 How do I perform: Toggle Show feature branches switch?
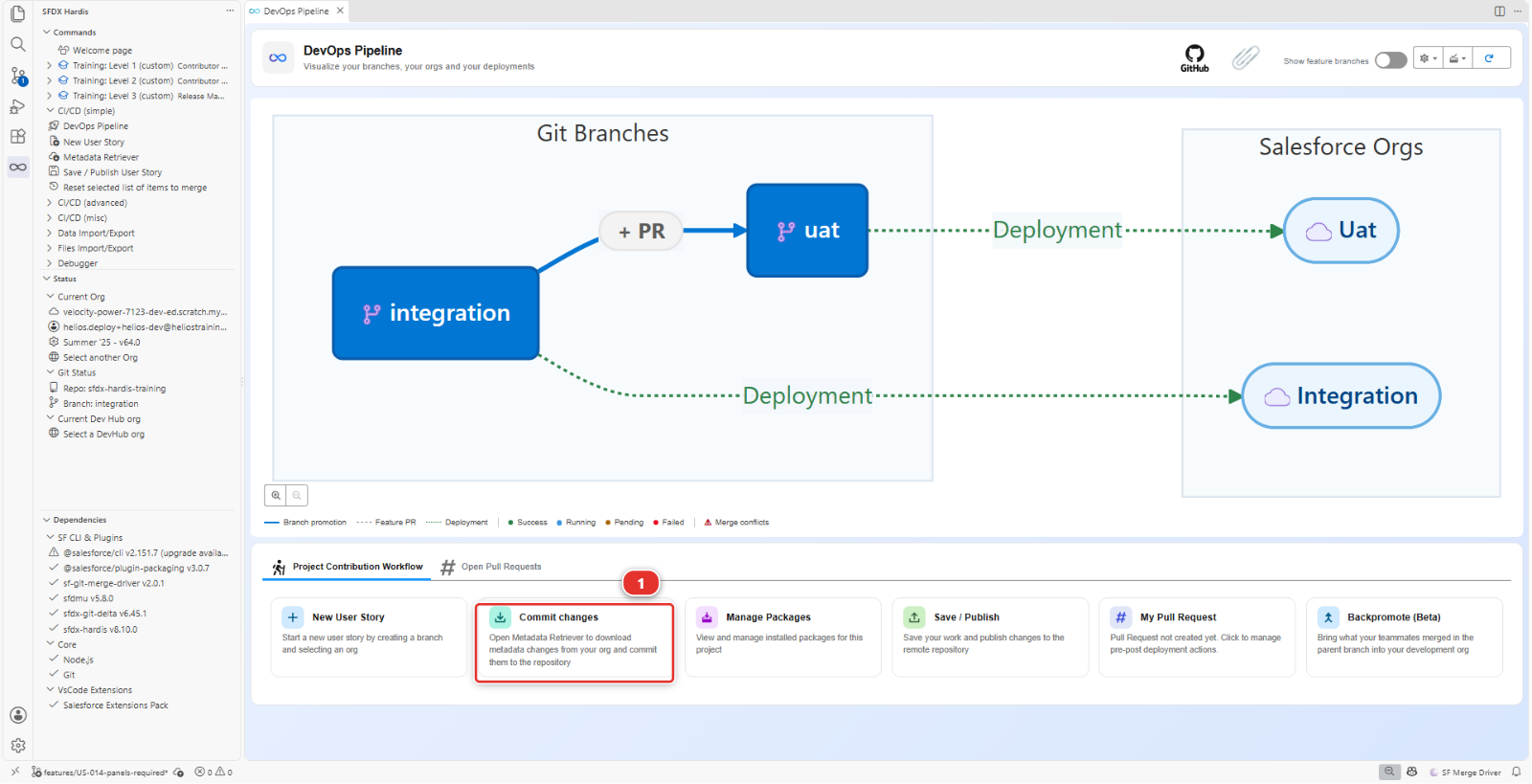[x=1390, y=60]
